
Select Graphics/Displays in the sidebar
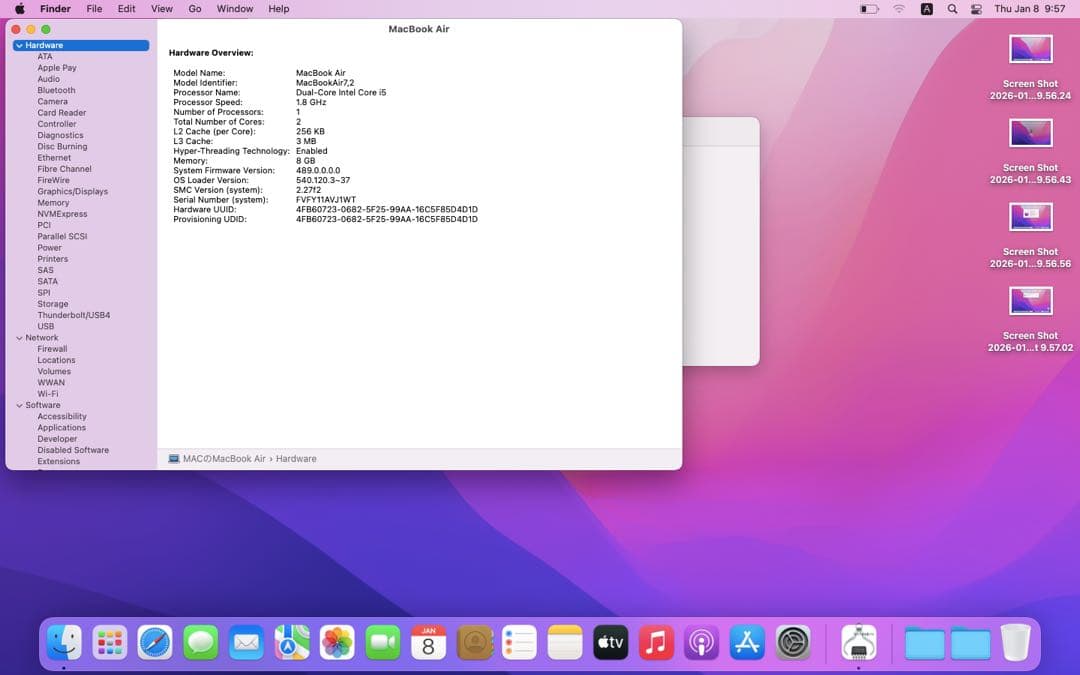point(72,191)
